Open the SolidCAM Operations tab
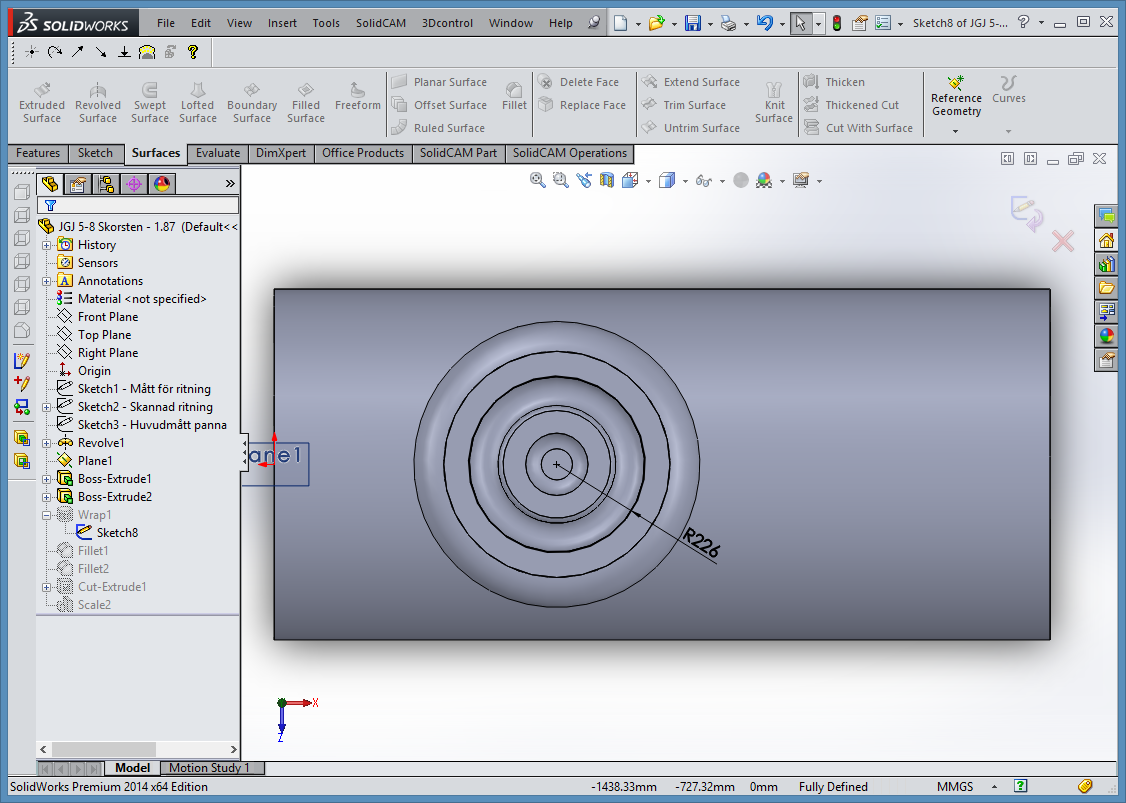1126x803 pixels. point(569,153)
